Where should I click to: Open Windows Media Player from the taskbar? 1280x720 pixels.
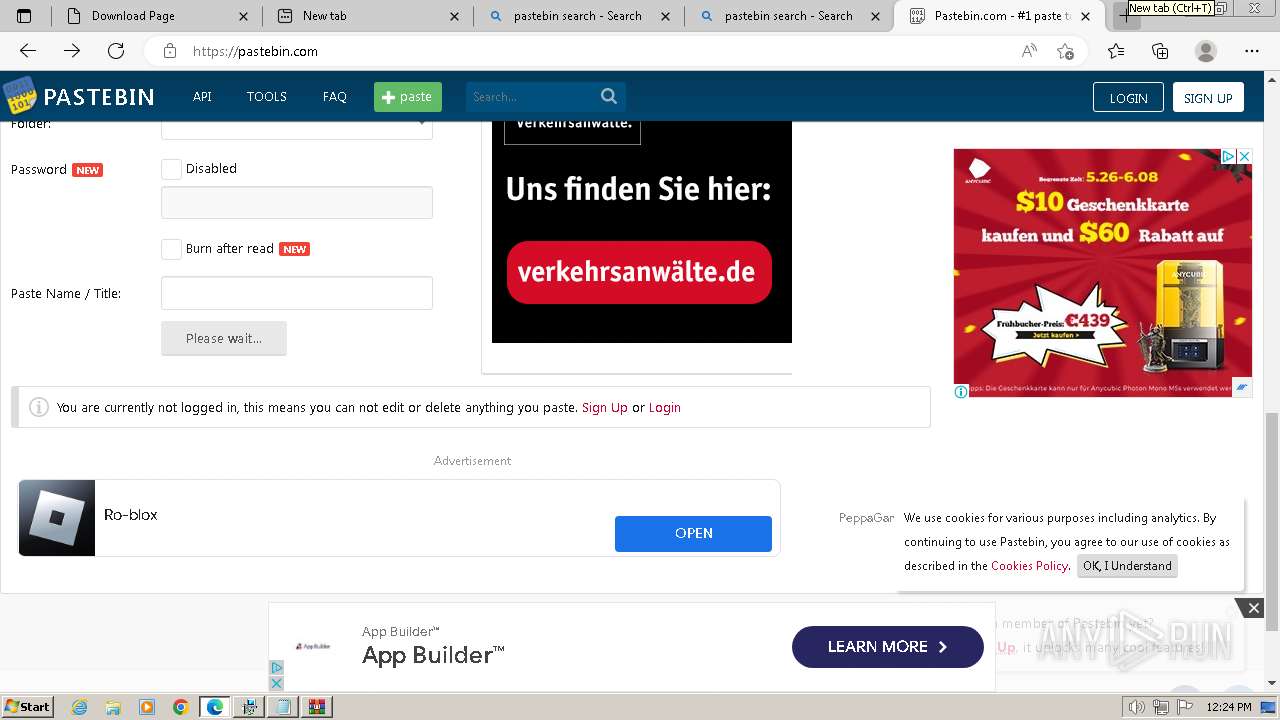147,707
